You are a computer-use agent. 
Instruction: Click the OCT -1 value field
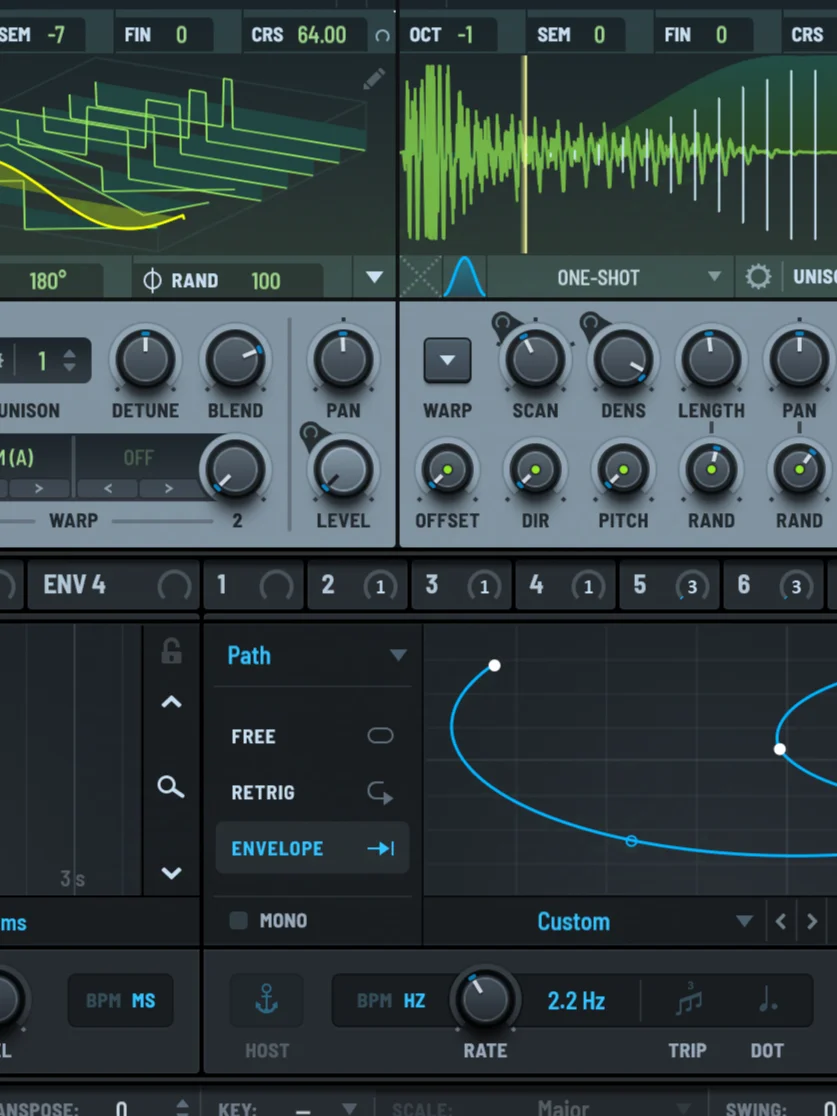[x=465, y=35]
